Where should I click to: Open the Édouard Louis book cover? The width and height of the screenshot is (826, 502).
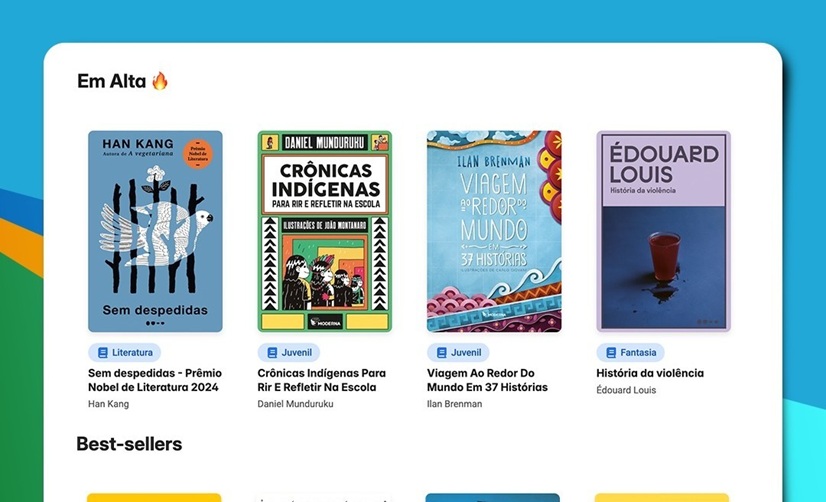[663, 231]
